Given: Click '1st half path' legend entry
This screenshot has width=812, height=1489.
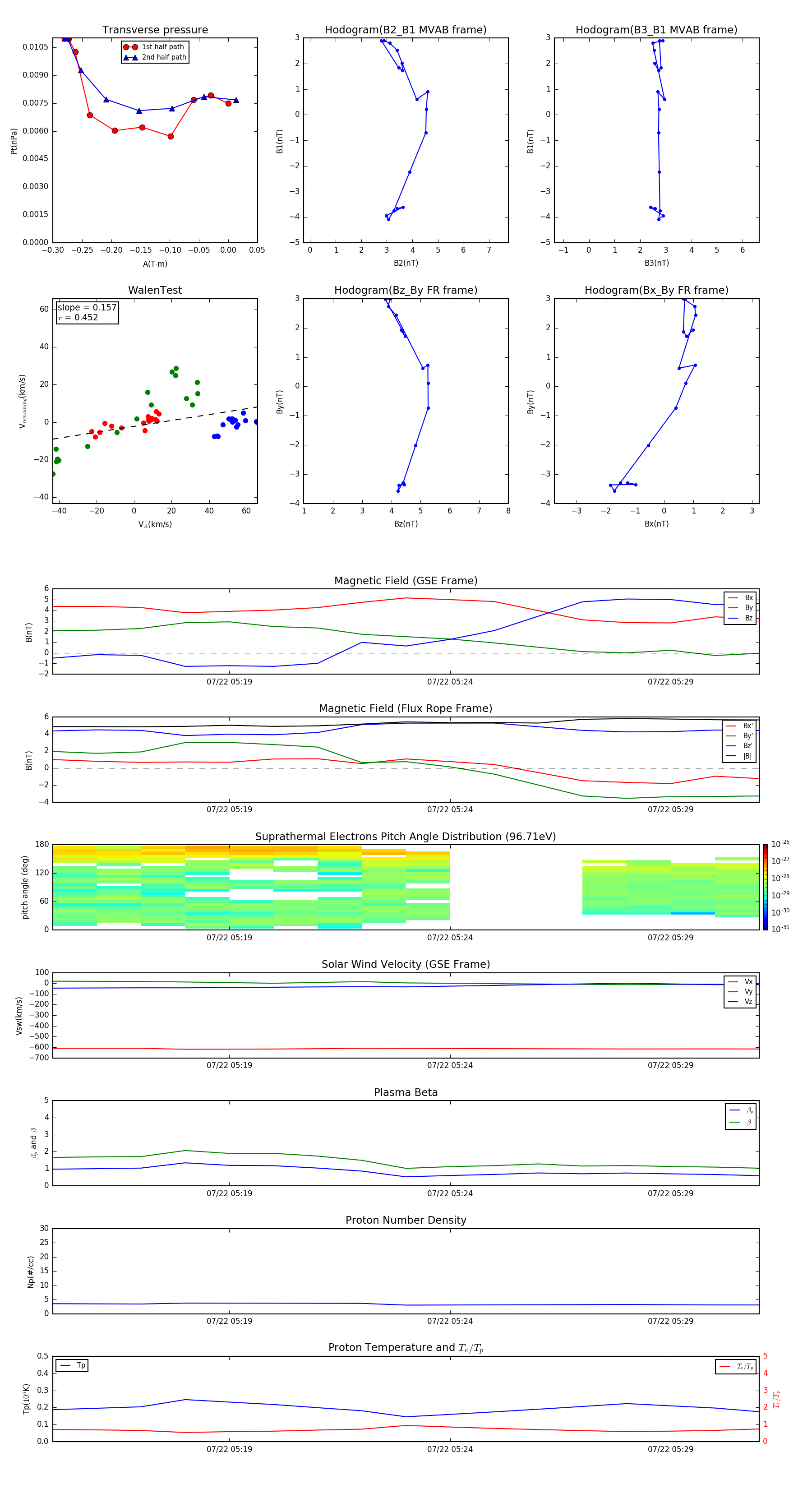Looking at the screenshot, I should tap(154, 47).
